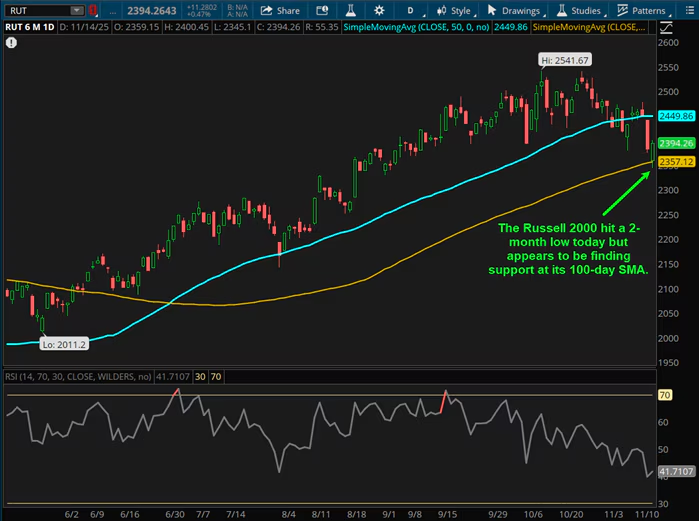Open the alert calendar icon after Share

coord(320,10)
